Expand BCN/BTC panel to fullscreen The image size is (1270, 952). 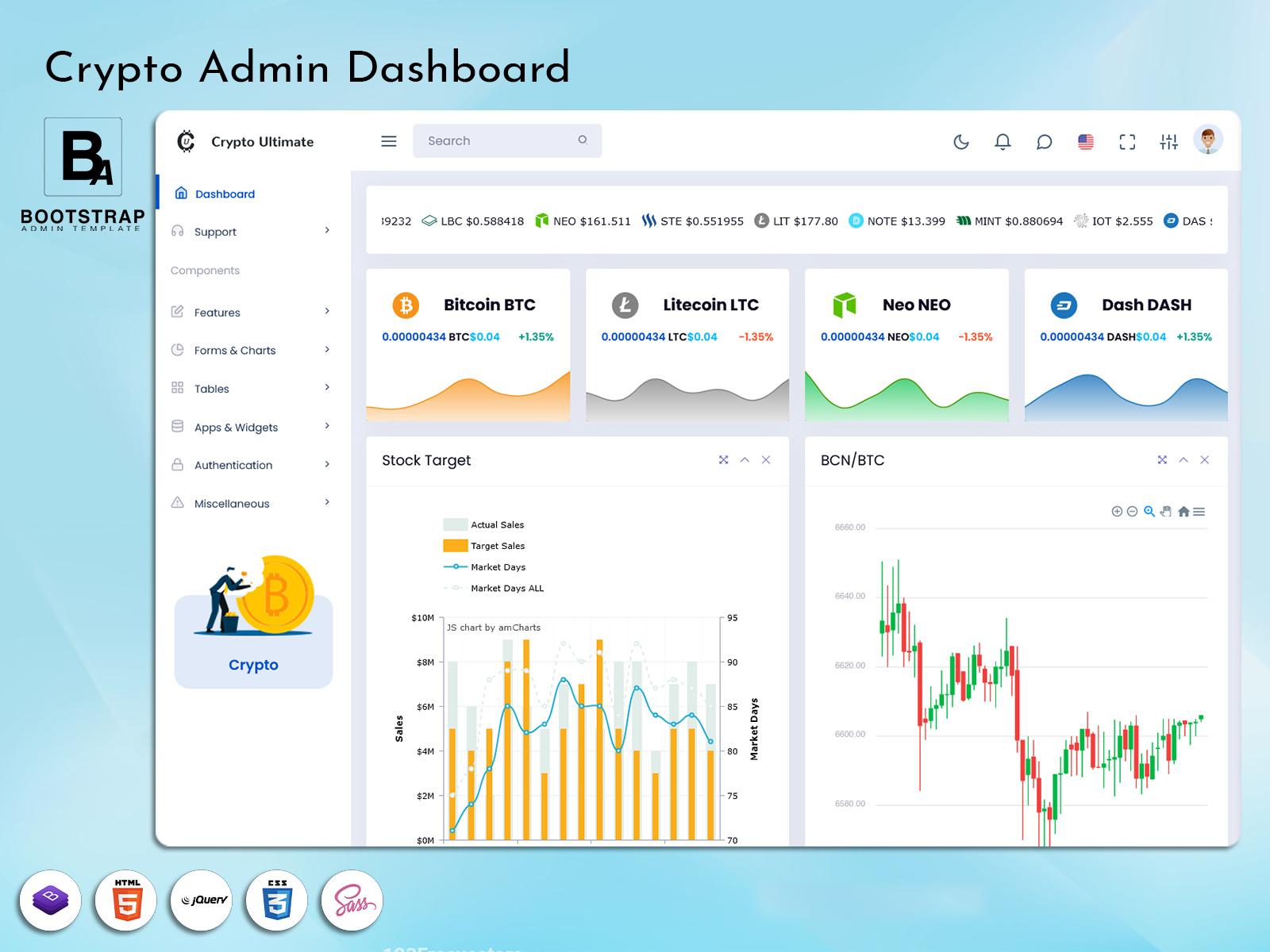coord(1162,460)
